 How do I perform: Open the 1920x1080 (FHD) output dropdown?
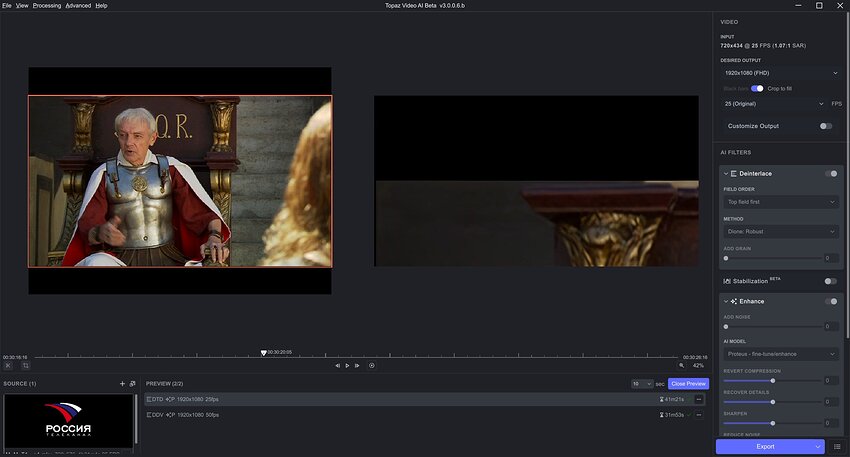click(x=781, y=73)
